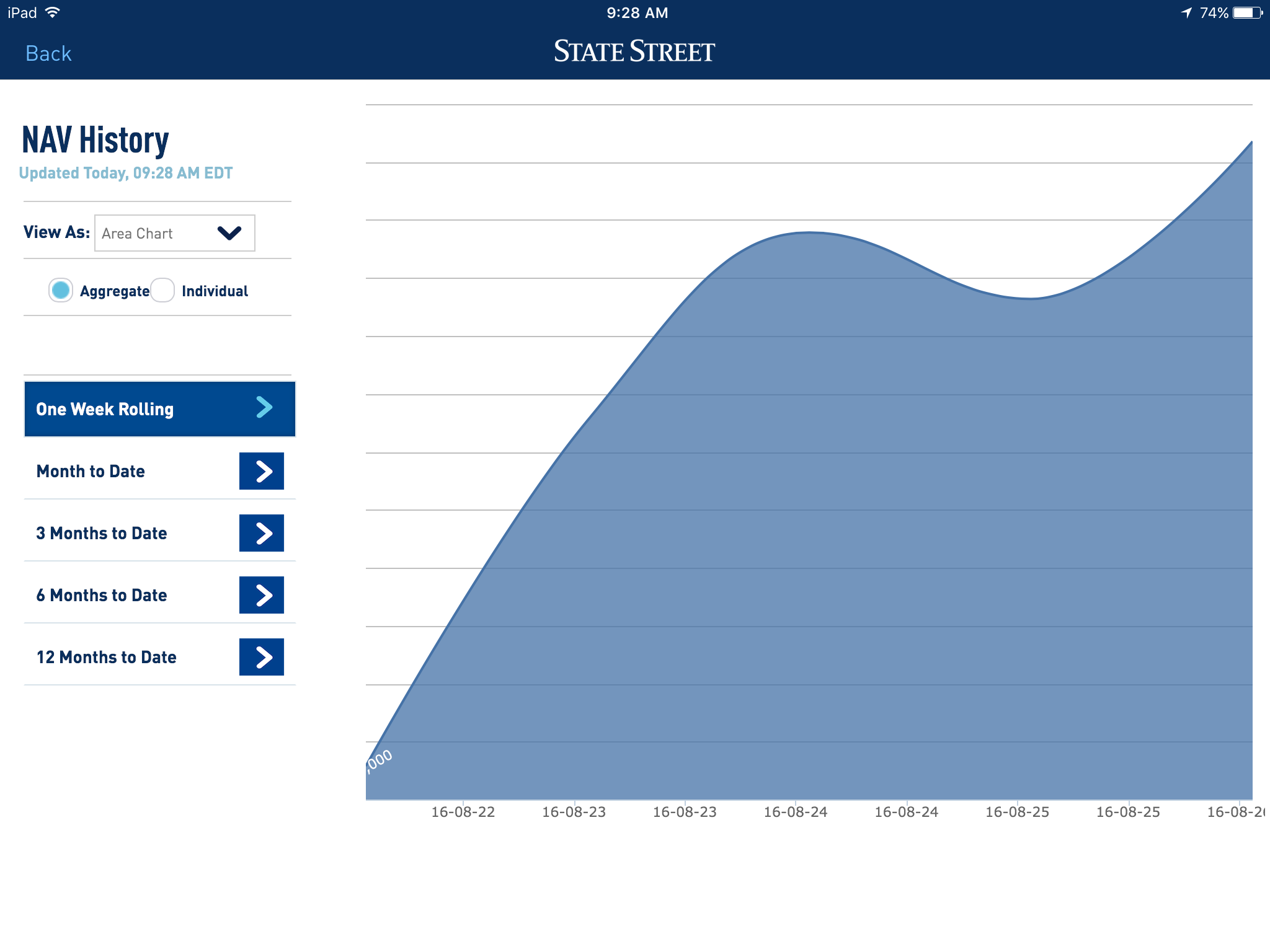The width and height of the screenshot is (1270, 952).
Task: Select the Individual radio button
Action: pyautogui.click(x=162, y=290)
